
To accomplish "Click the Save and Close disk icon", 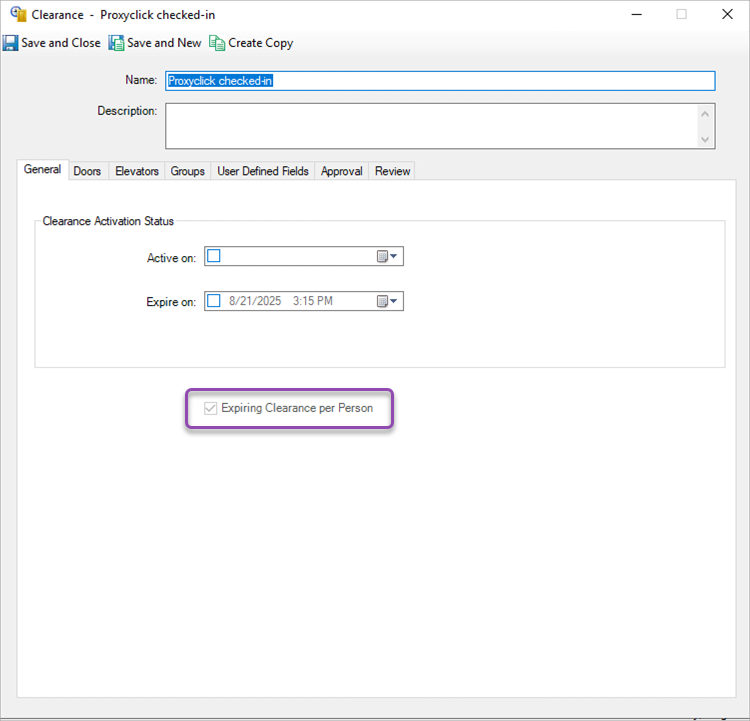I will (x=10, y=43).
